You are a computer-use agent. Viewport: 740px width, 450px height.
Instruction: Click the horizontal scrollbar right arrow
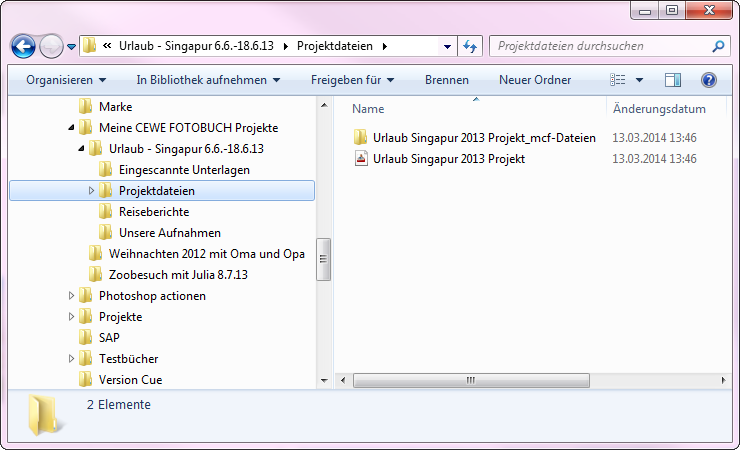tap(723, 380)
